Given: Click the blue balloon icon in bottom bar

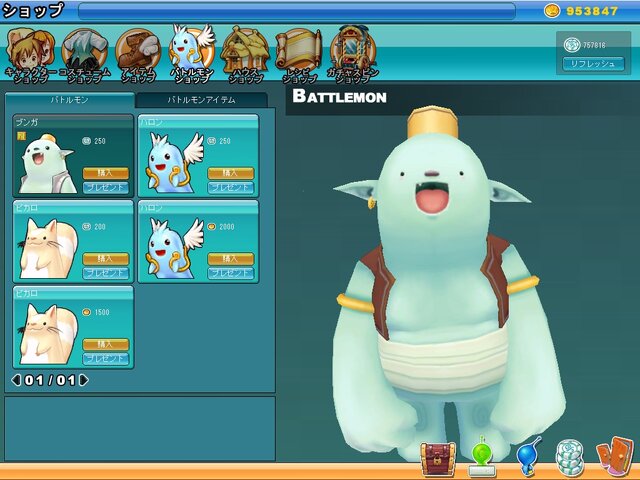Looking at the screenshot, I should (527, 455).
